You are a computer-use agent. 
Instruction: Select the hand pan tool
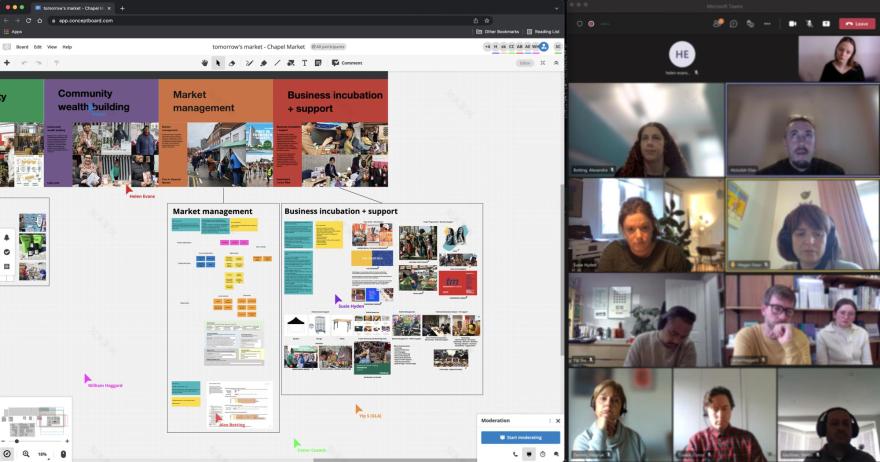pyautogui.click(x=205, y=63)
